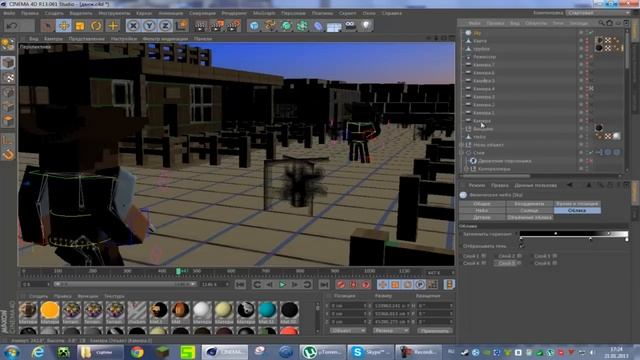Add a Cube primitive object
This screenshot has height=360, width=640.
254,26
